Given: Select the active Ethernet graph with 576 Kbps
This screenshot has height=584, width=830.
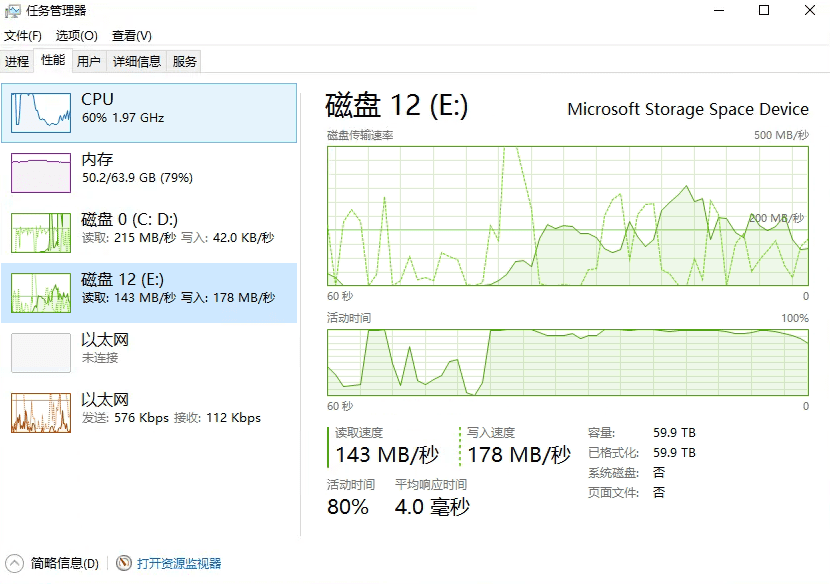Looking at the screenshot, I should [x=41, y=413].
